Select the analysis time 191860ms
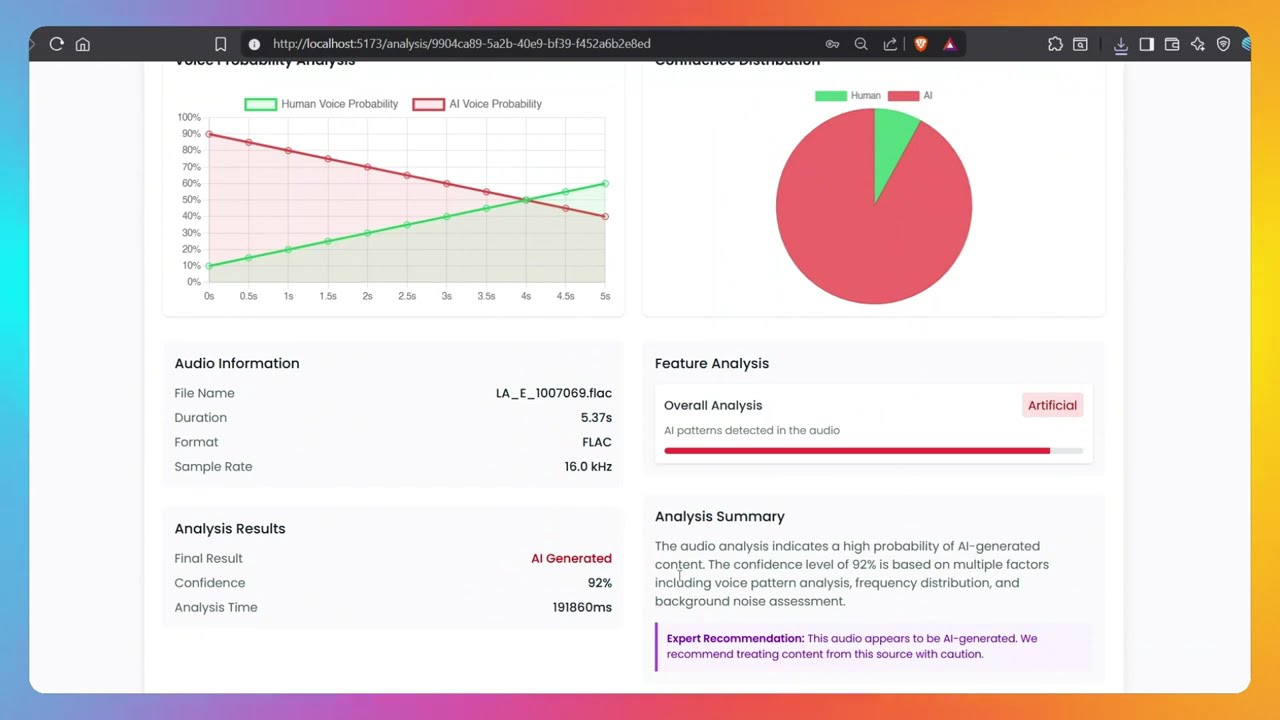This screenshot has height=720, width=1280. pos(582,608)
